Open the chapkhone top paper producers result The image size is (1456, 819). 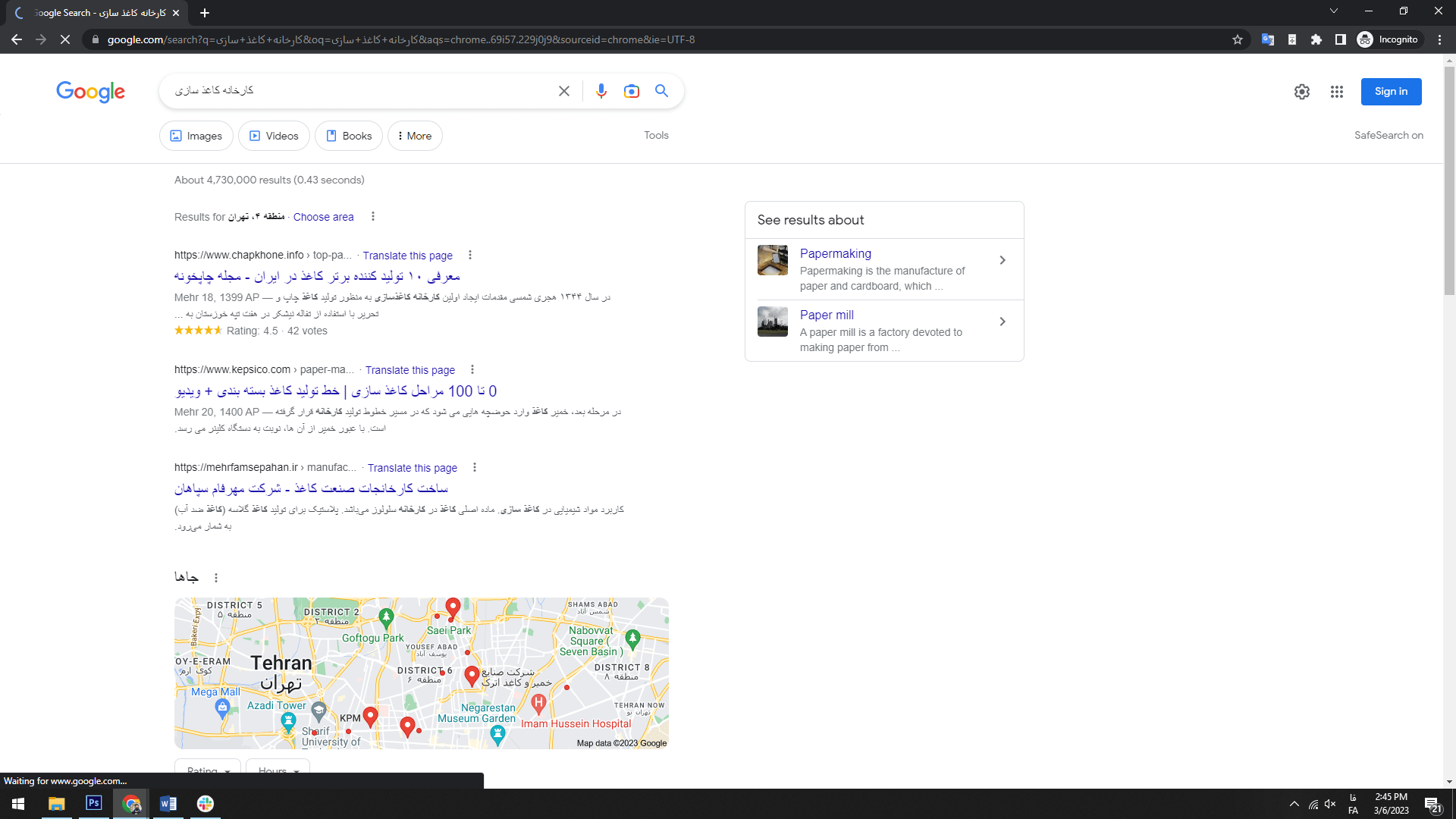[x=317, y=276]
